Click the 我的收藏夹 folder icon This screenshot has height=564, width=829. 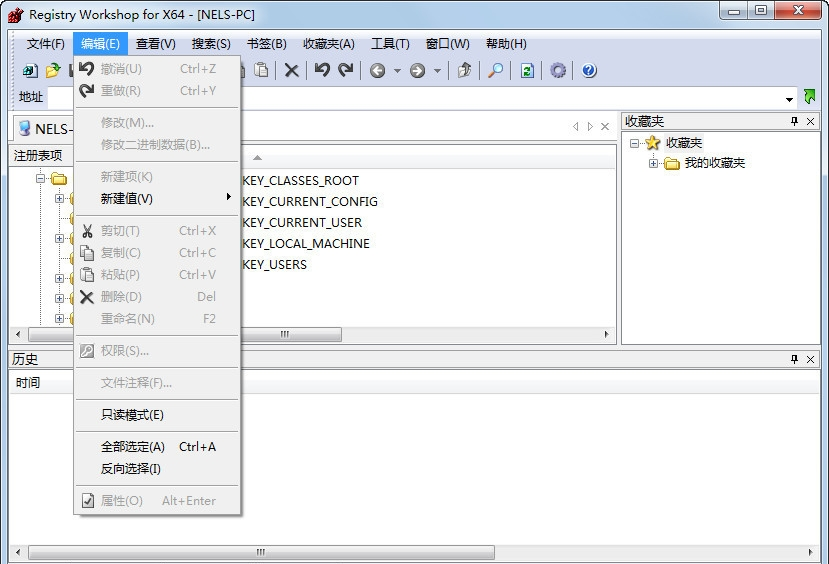pyautogui.click(x=672, y=163)
